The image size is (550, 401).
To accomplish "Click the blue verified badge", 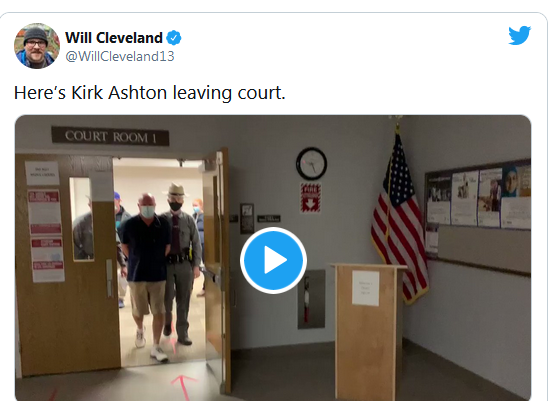I will [174, 38].
